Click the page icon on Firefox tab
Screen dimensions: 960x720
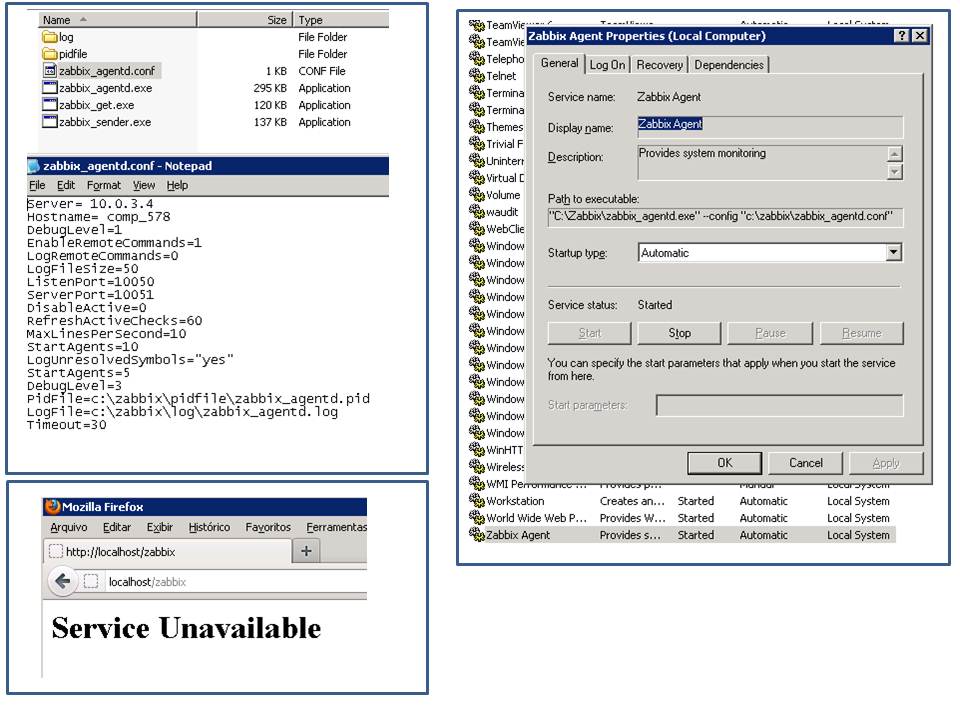click(x=56, y=552)
